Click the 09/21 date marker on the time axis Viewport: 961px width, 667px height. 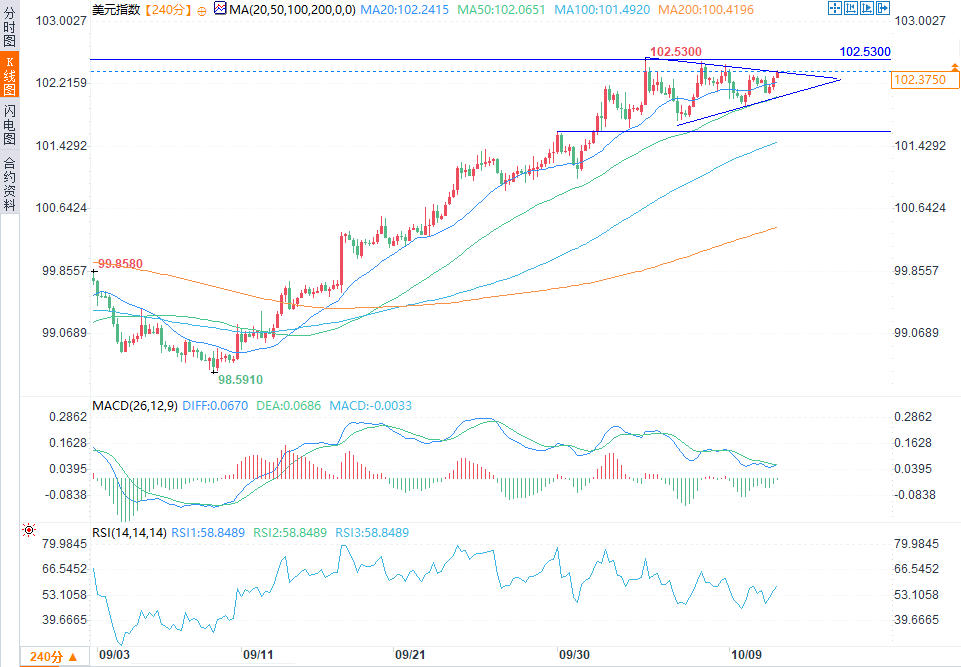410,655
